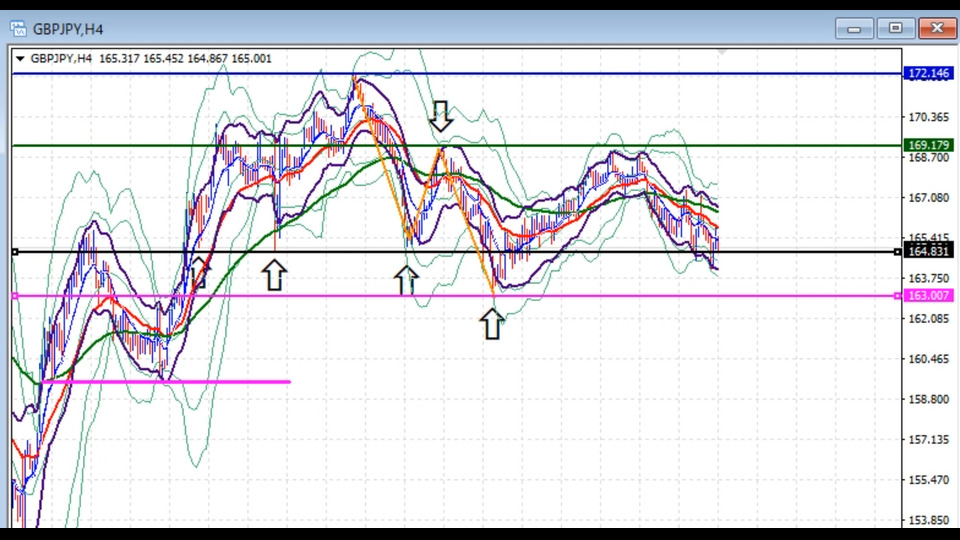Screen dimensions: 960x540
Task: Select the right end handle of the black line
Action: 898,252
